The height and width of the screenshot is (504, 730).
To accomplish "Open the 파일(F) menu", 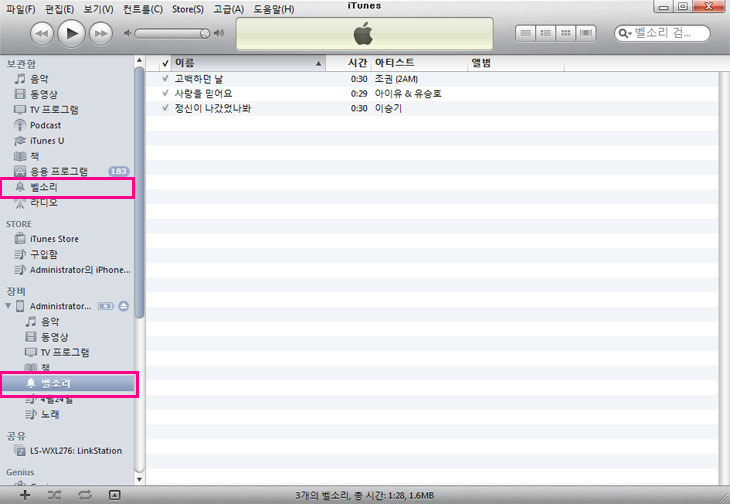I will click(20, 9).
